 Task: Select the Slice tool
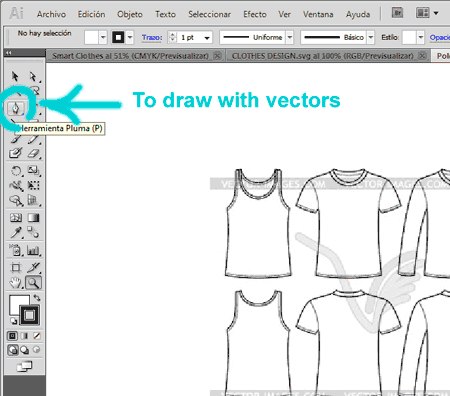coord(33,268)
